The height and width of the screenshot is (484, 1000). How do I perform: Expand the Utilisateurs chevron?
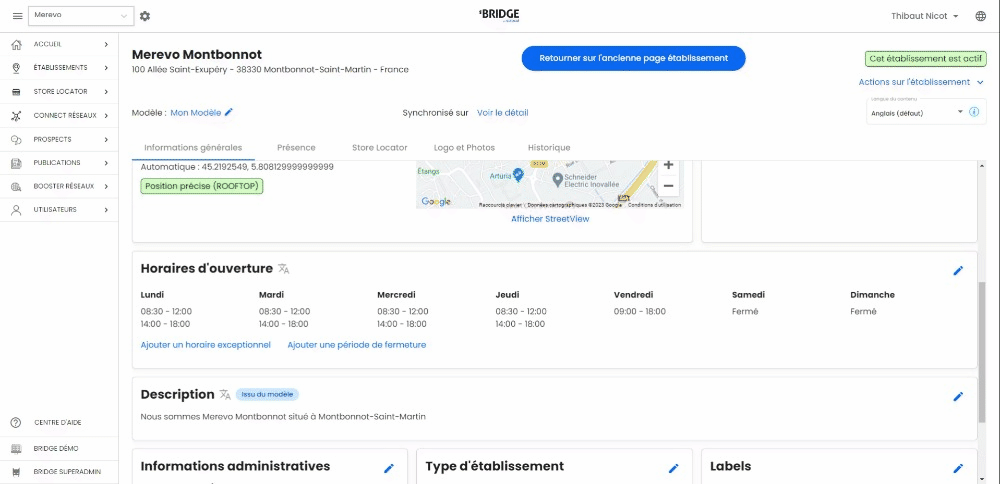click(107, 210)
